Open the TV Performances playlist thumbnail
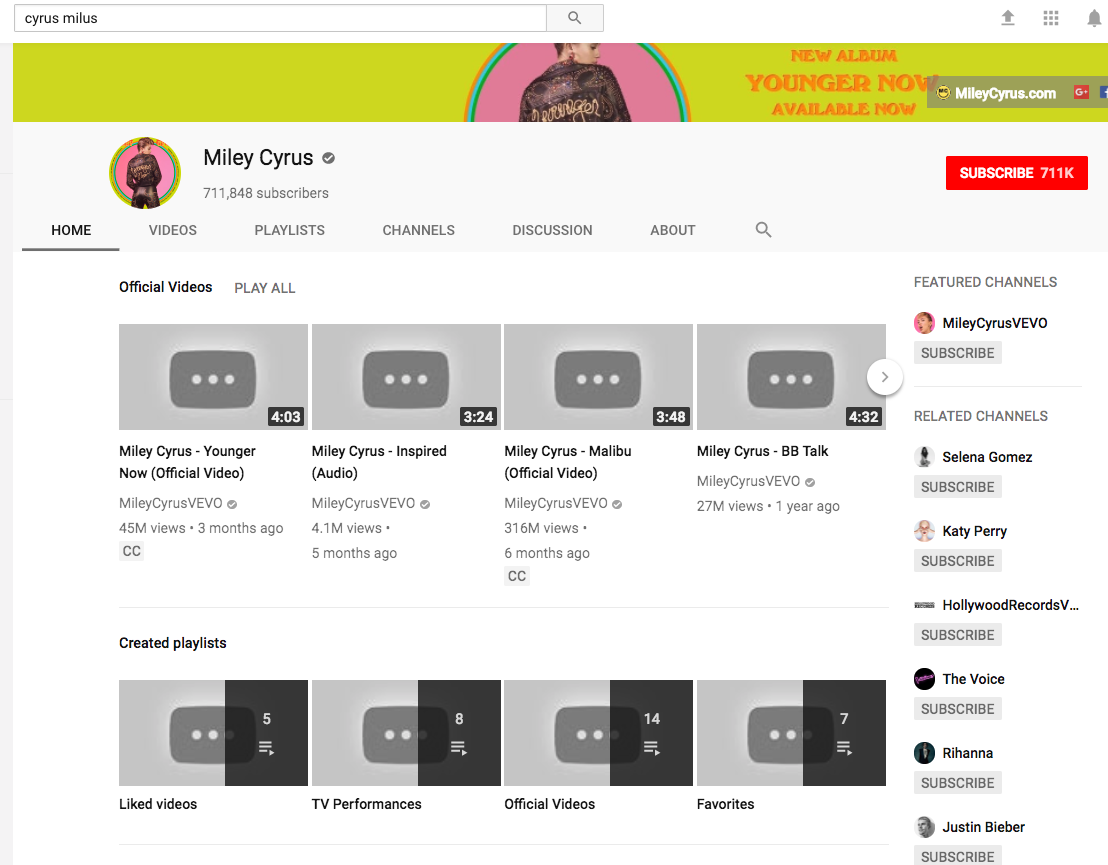The height and width of the screenshot is (865, 1108). [x=406, y=733]
